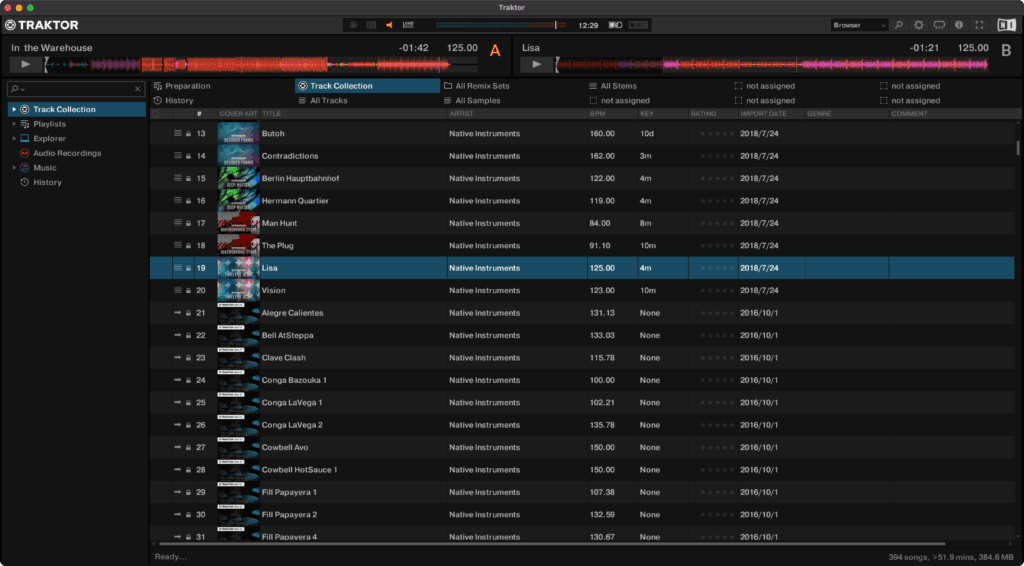Expand the Playlists tree node
Image resolution: width=1024 pixels, height=566 pixels.
(x=13, y=124)
